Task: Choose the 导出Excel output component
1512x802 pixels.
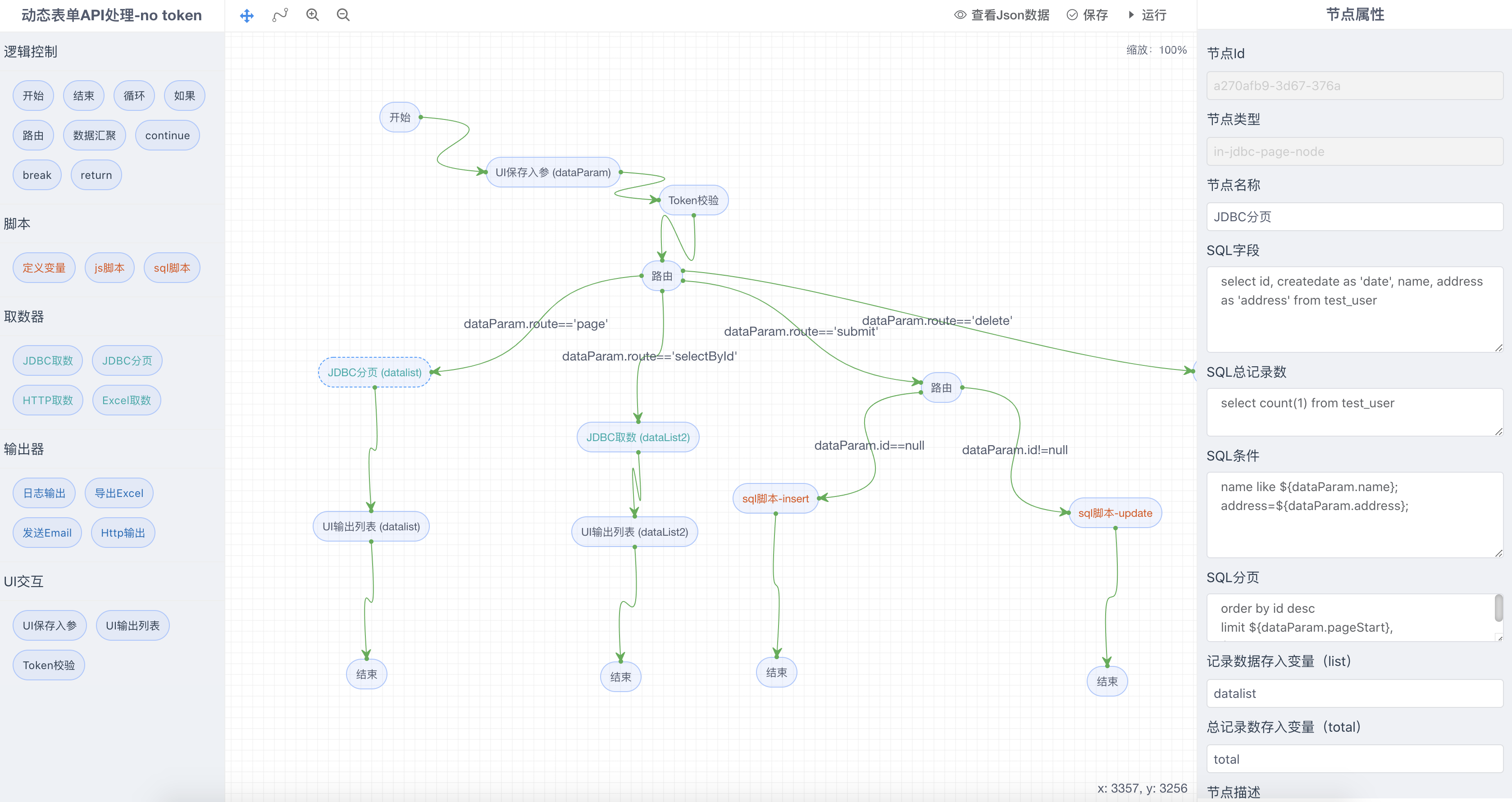Action: click(118, 493)
